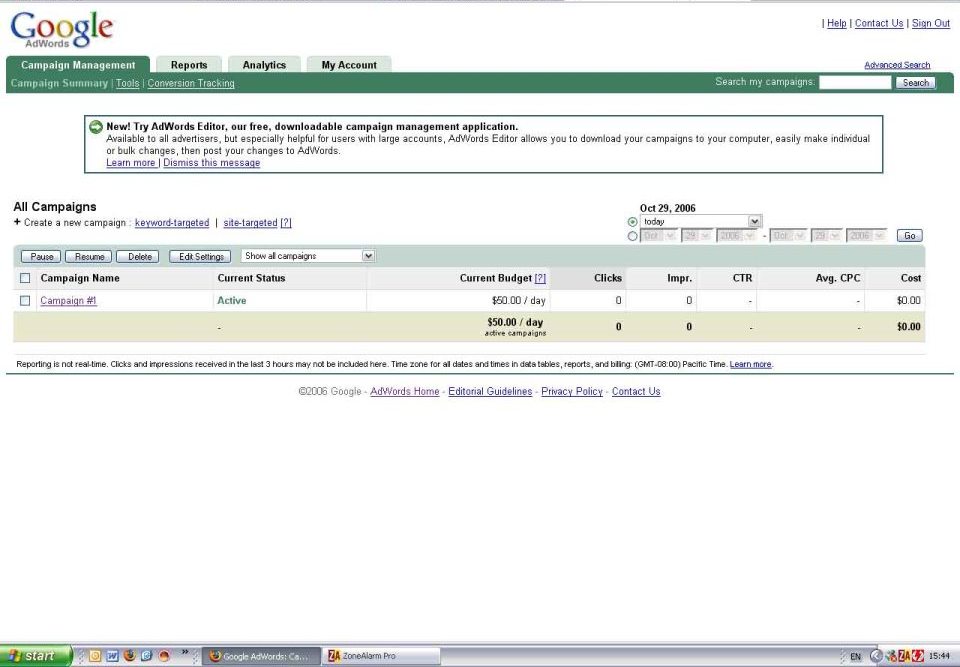Open the Analytics tab

[x=264, y=65]
